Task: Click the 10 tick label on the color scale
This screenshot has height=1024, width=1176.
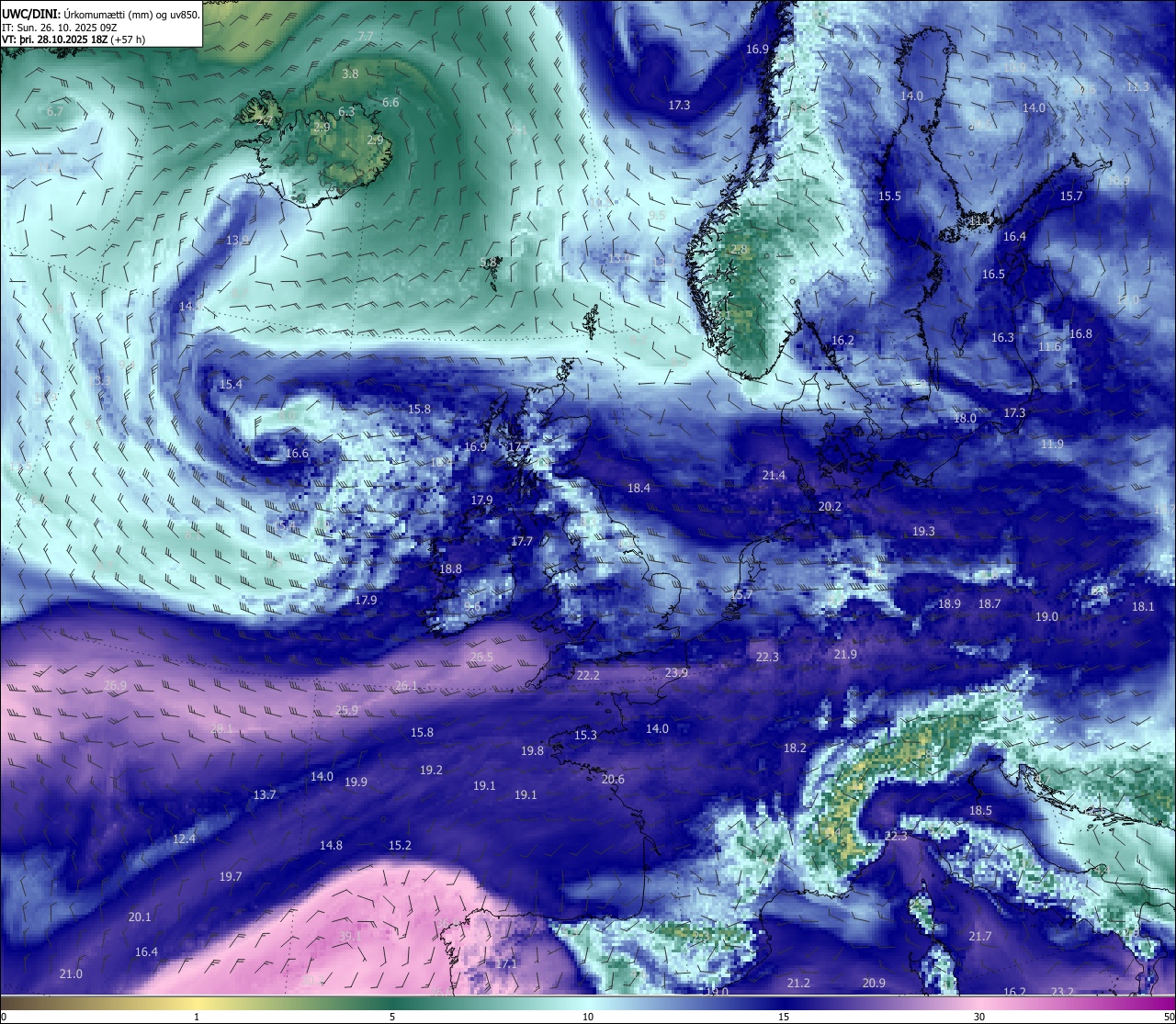Action: click(x=588, y=1017)
